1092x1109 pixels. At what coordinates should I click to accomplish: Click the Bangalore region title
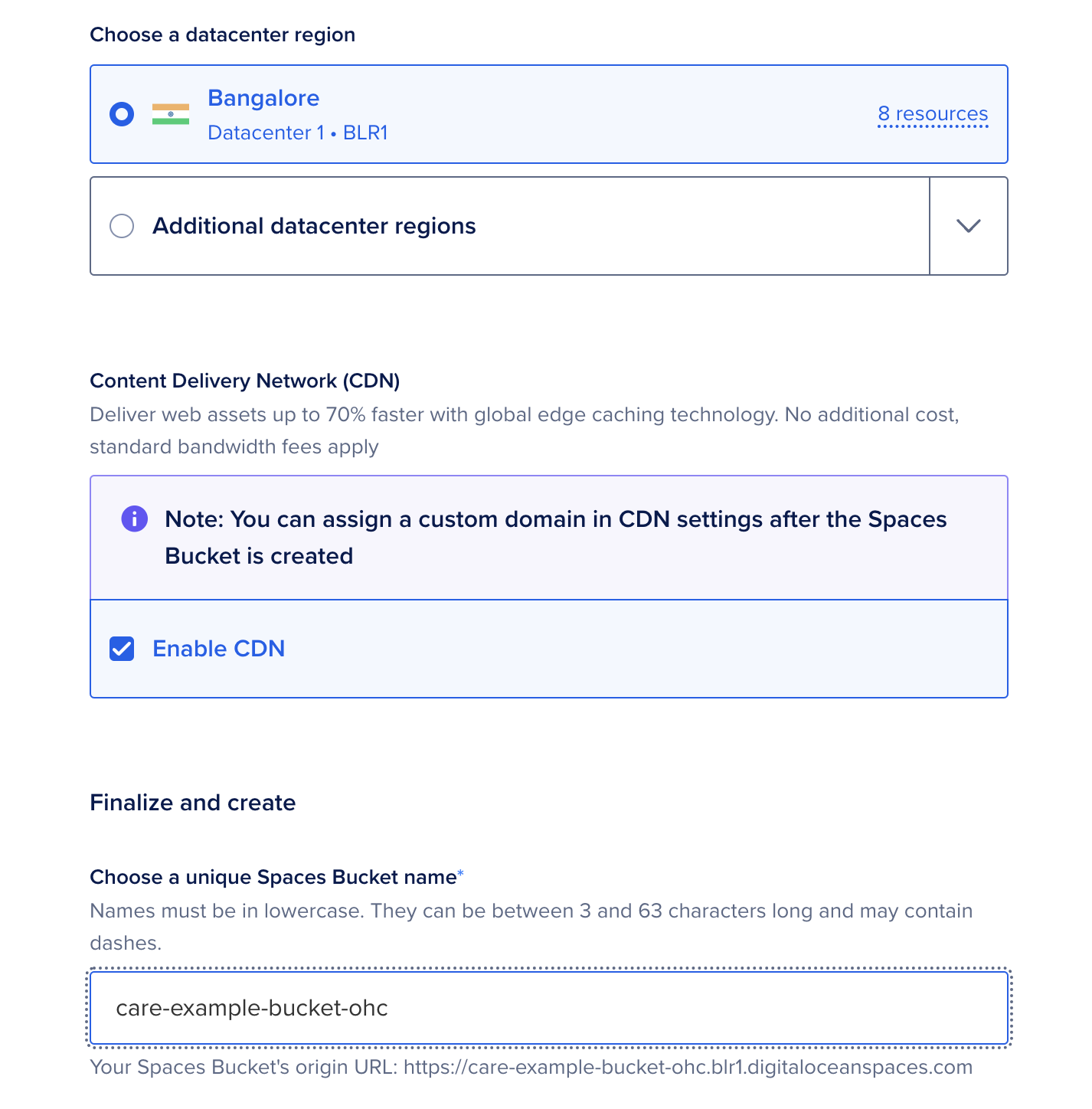[x=263, y=98]
